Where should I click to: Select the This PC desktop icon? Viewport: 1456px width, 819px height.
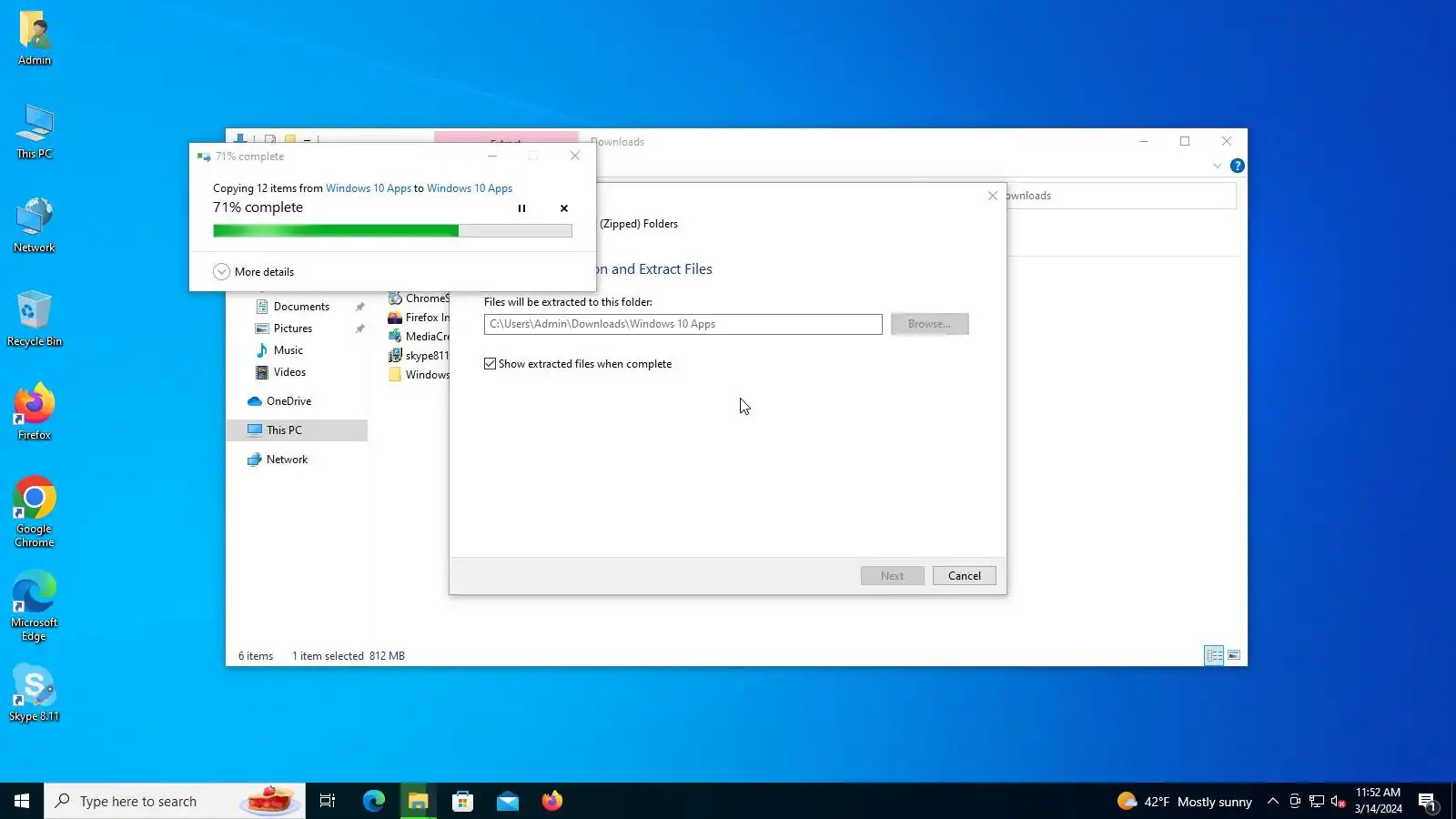pos(35,132)
